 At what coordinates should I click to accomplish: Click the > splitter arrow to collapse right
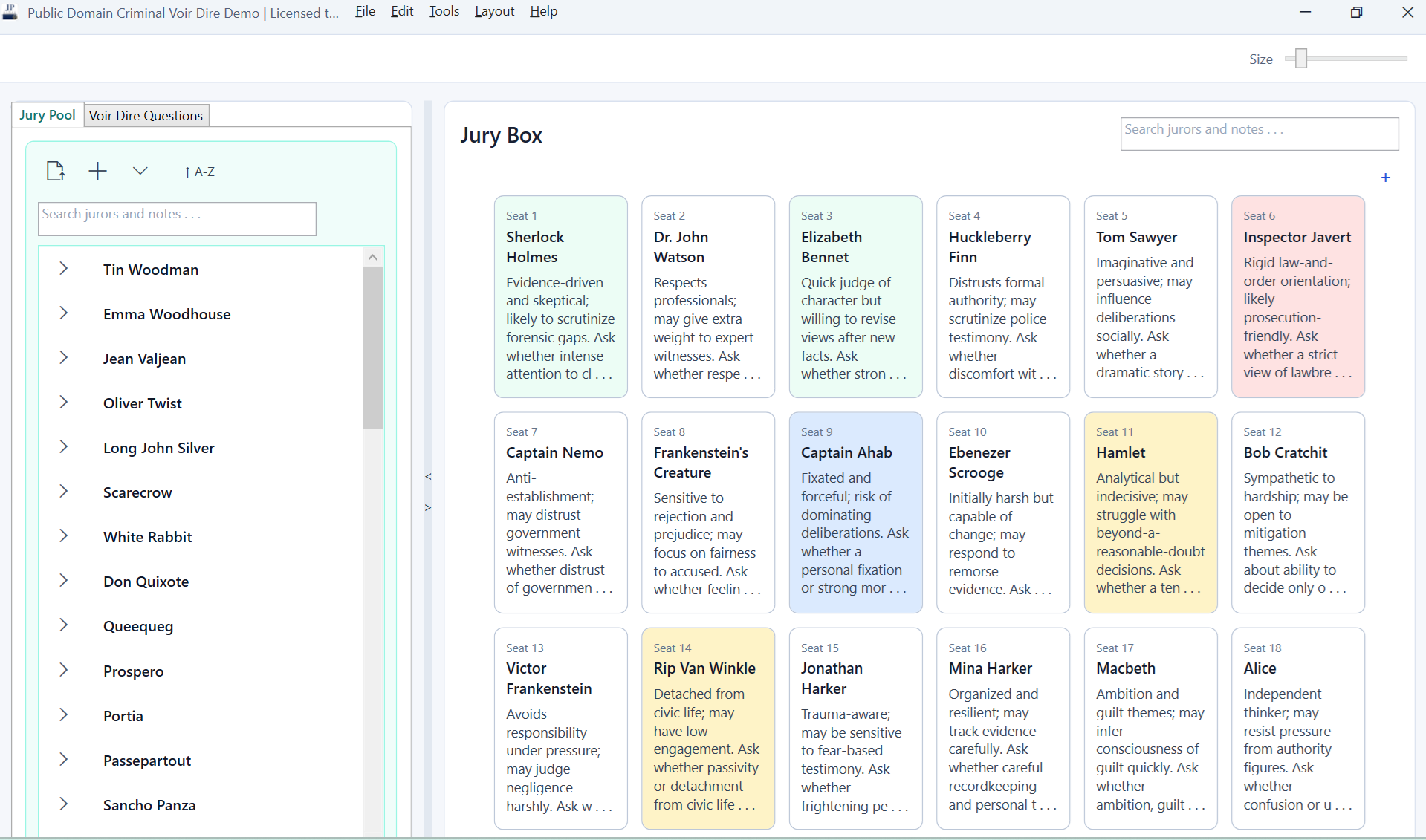click(x=428, y=507)
